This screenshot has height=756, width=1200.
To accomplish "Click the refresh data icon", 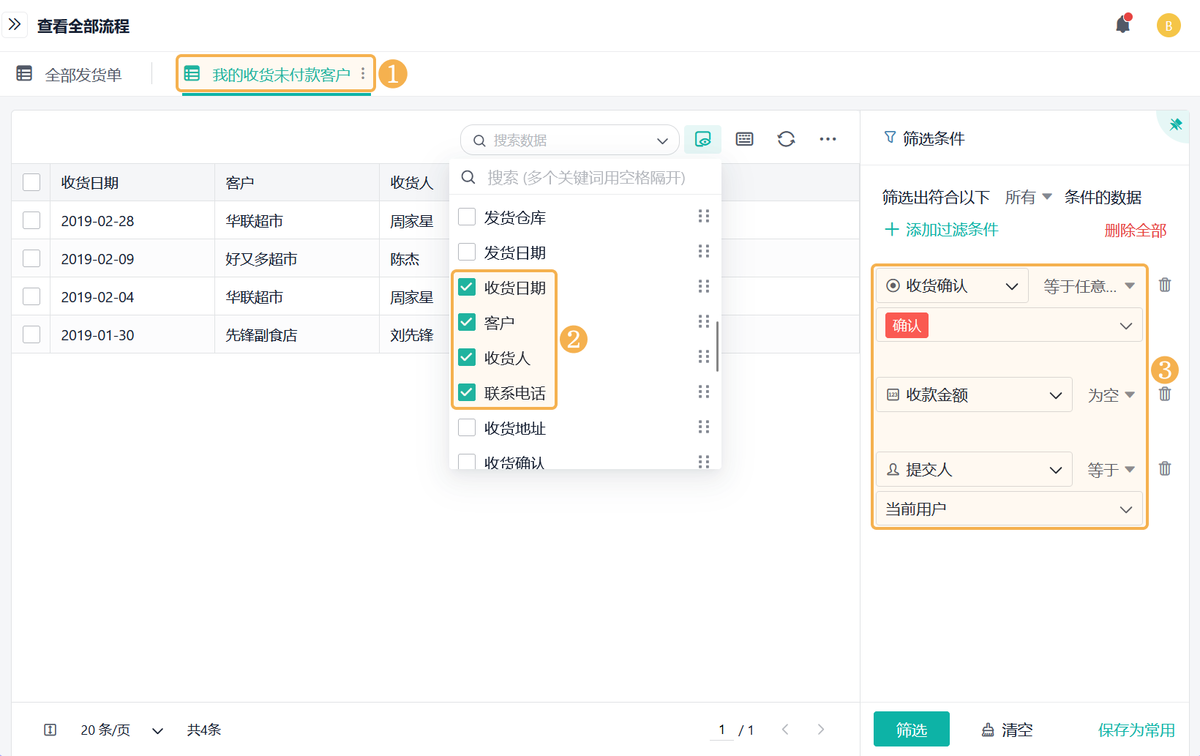I will [x=786, y=140].
